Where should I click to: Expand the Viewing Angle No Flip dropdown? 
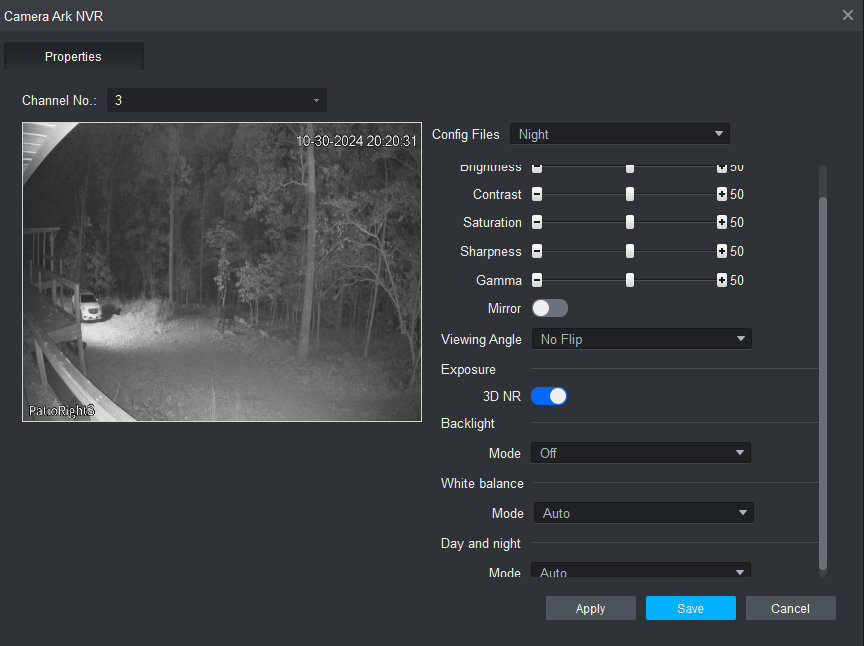pyautogui.click(x=641, y=339)
